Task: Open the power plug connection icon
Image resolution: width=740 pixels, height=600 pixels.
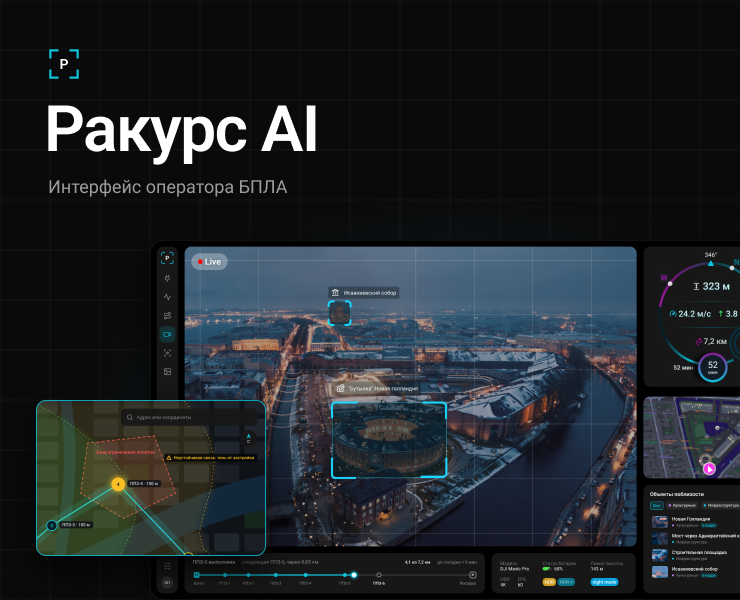Action: tap(167, 278)
